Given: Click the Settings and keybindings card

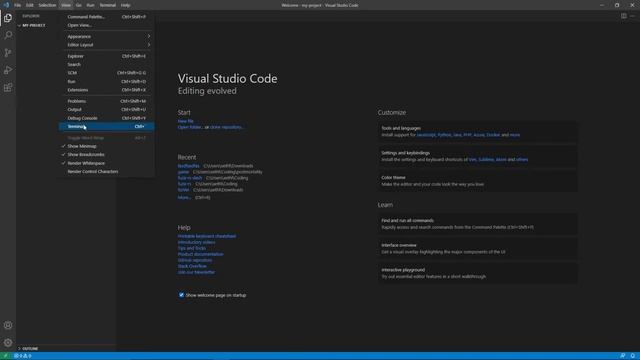Looking at the screenshot, I should tap(478, 156).
